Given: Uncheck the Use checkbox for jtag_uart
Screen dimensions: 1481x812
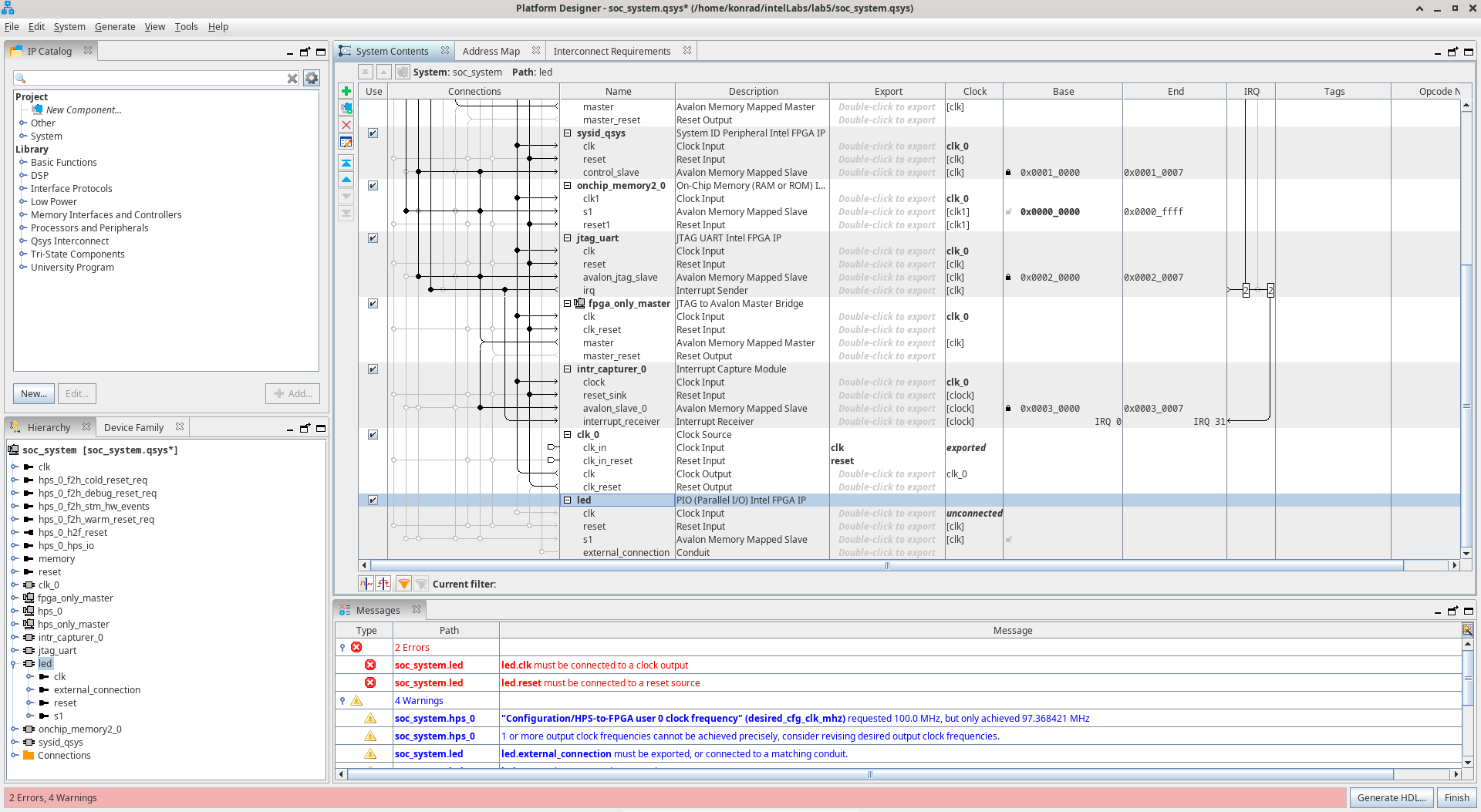Looking at the screenshot, I should click(373, 238).
